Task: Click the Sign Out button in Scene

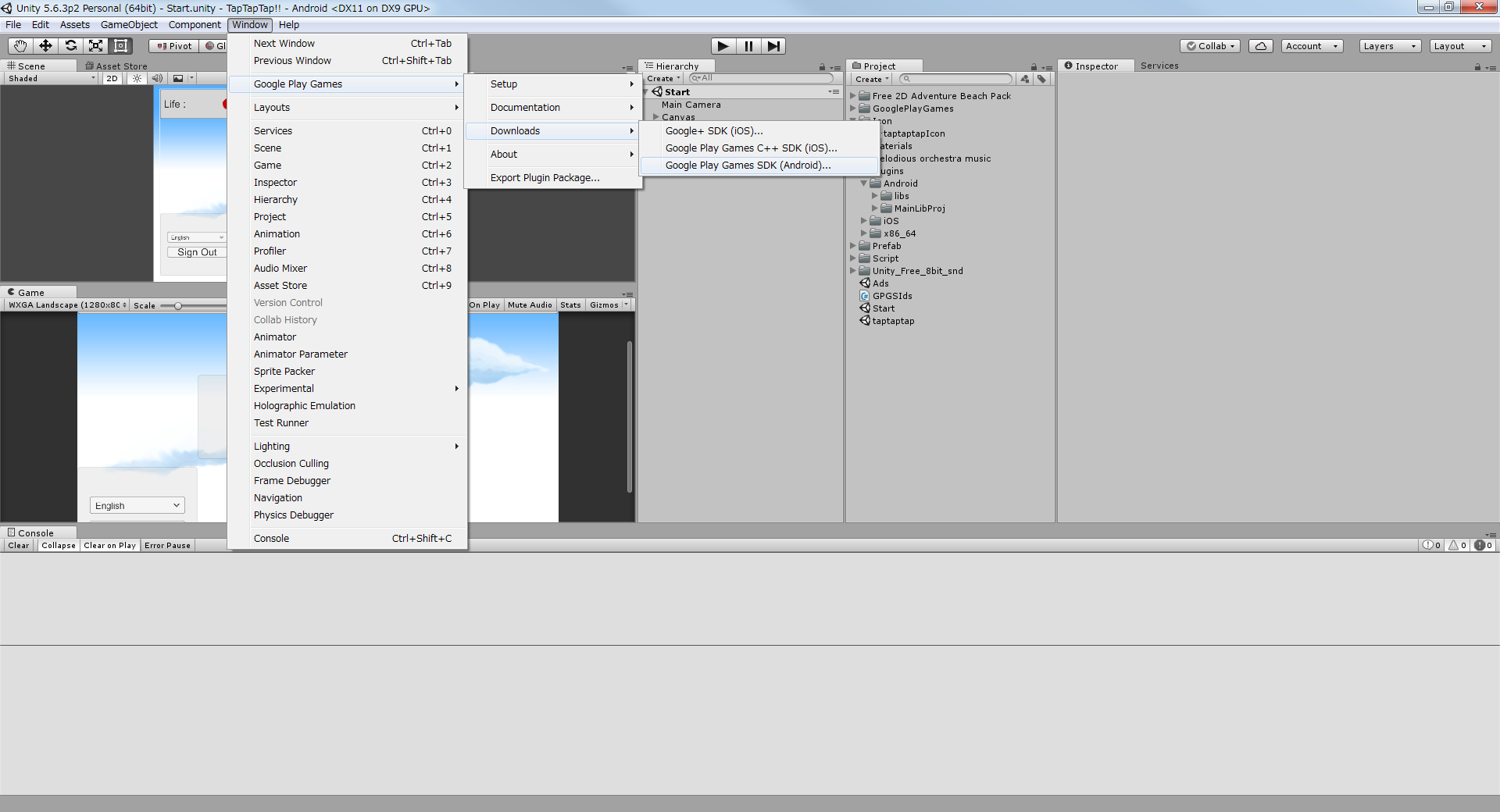Action: click(x=197, y=252)
